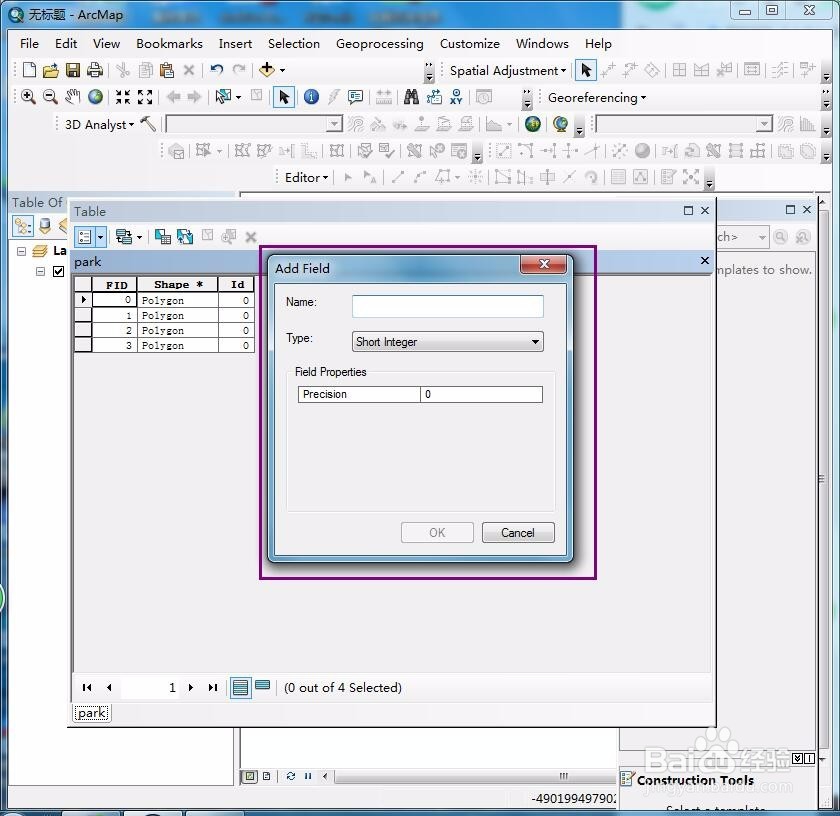Screen dimensions: 840x816
Task: Go to next record button
Action: tap(191, 687)
